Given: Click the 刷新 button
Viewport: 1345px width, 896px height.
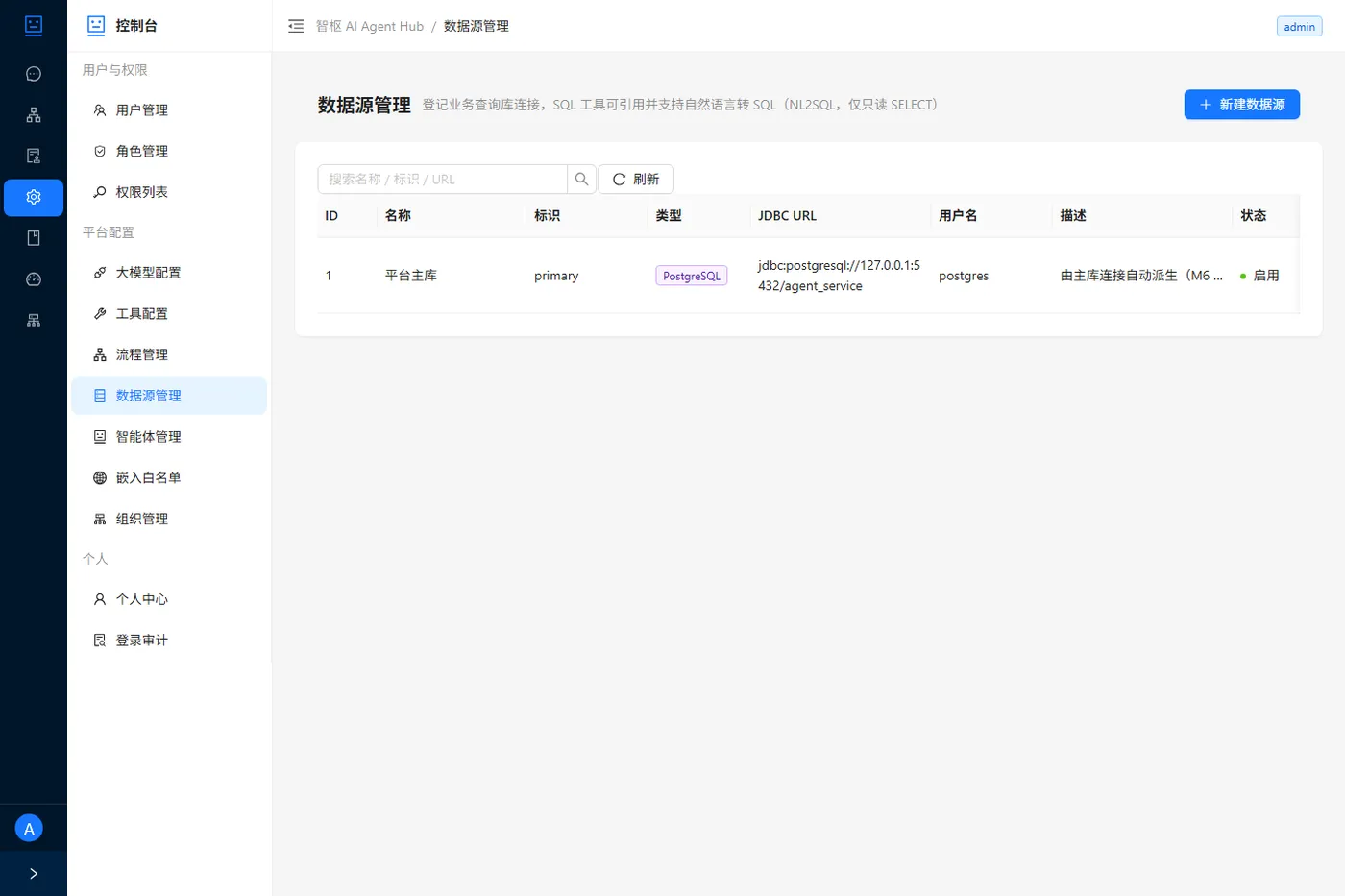Looking at the screenshot, I should (x=636, y=180).
